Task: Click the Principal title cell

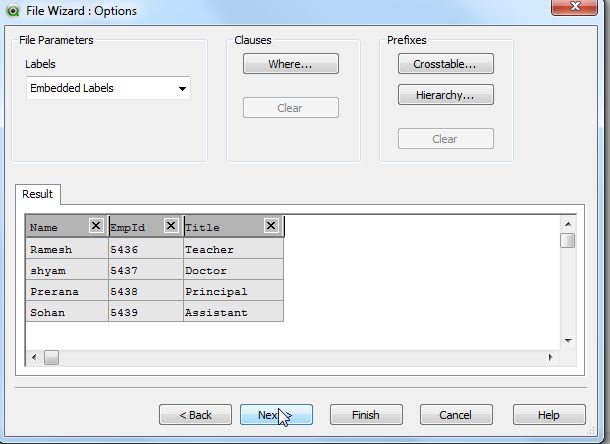Action: pyautogui.click(x=233, y=291)
